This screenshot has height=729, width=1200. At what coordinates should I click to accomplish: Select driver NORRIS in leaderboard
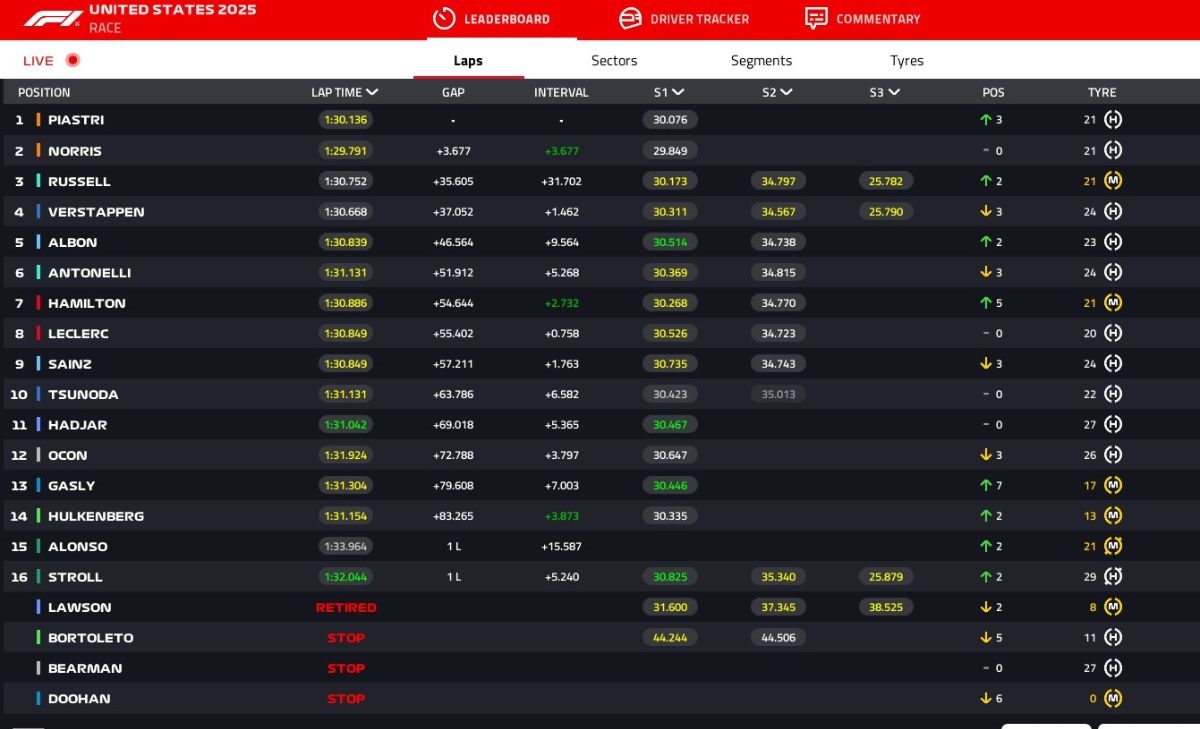tap(75, 151)
